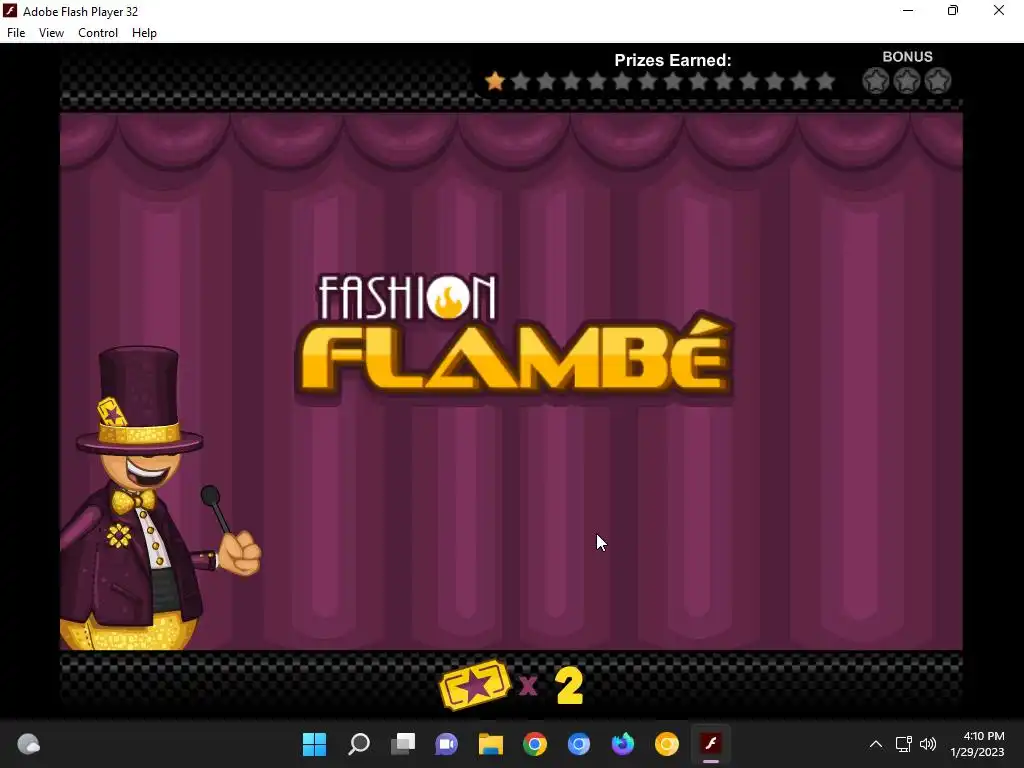Launch Google Chrome from taskbar
The height and width of the screenshot is (768, 1024).
(x=535, y=744)
